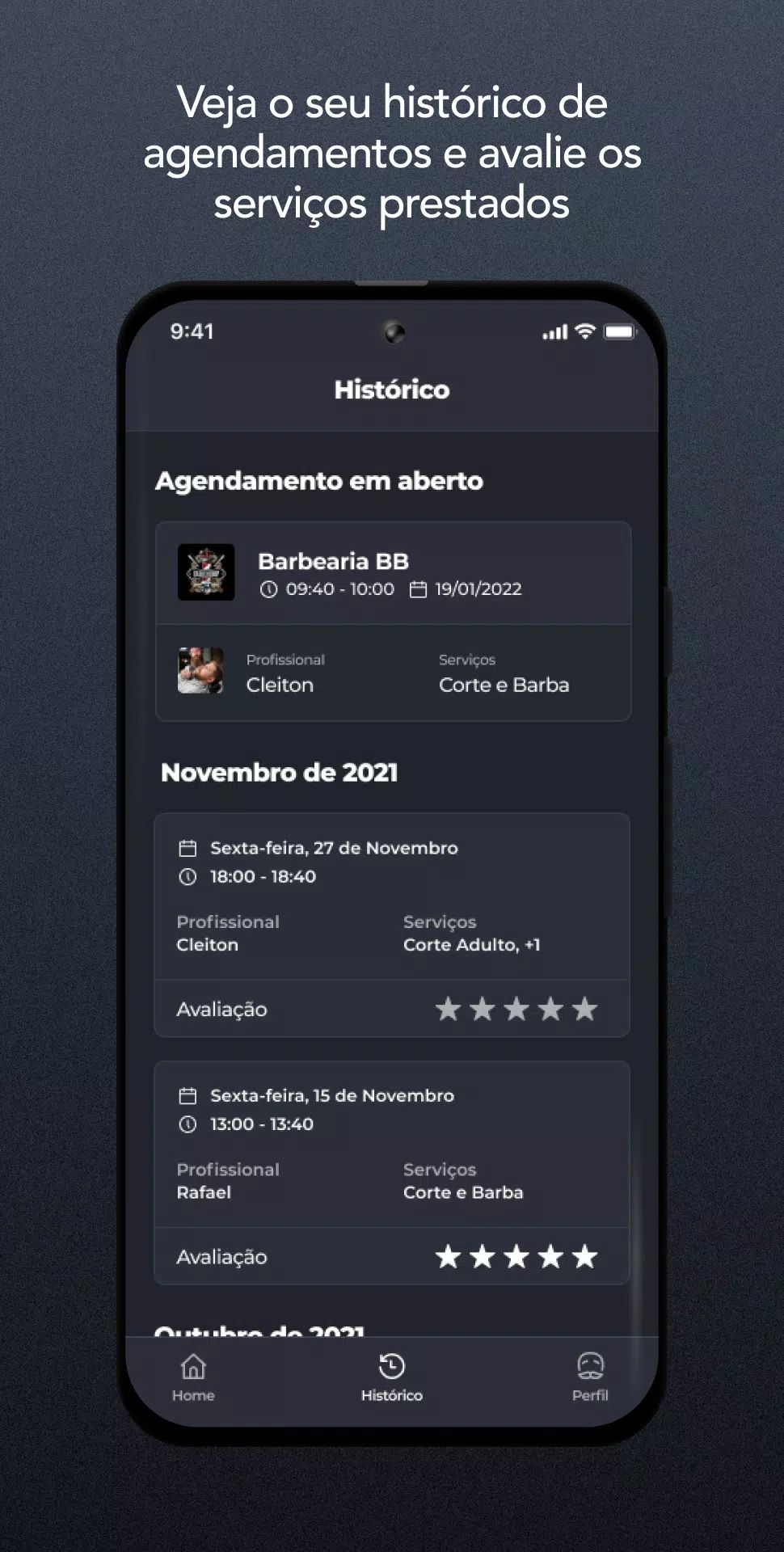Screen dimensions: 784x1552
Task: Select third star on Rafael appointment rating
Action: pyautogui.click(x=516, y=1257)
